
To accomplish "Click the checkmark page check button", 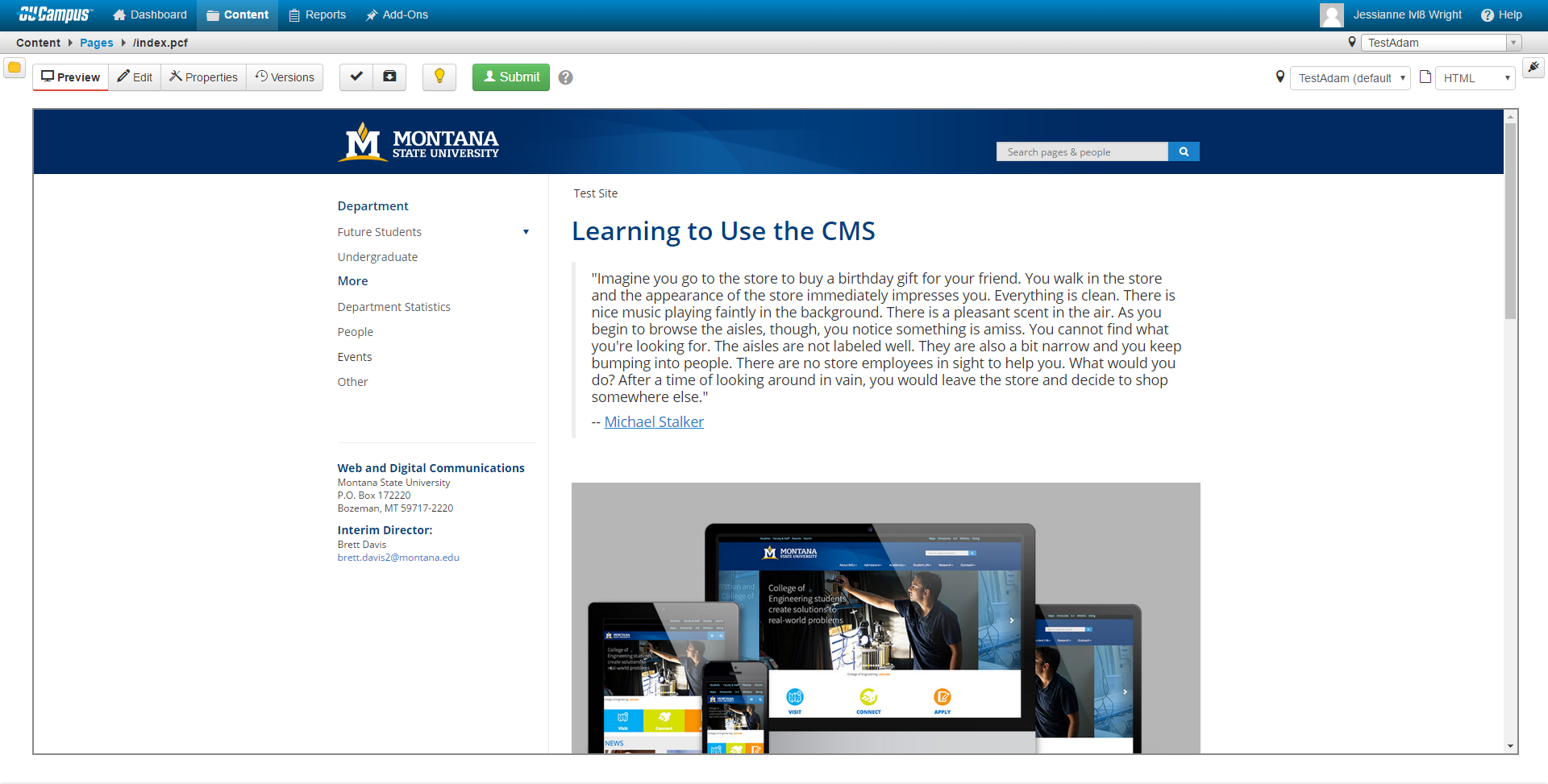I will coord(356,77).
